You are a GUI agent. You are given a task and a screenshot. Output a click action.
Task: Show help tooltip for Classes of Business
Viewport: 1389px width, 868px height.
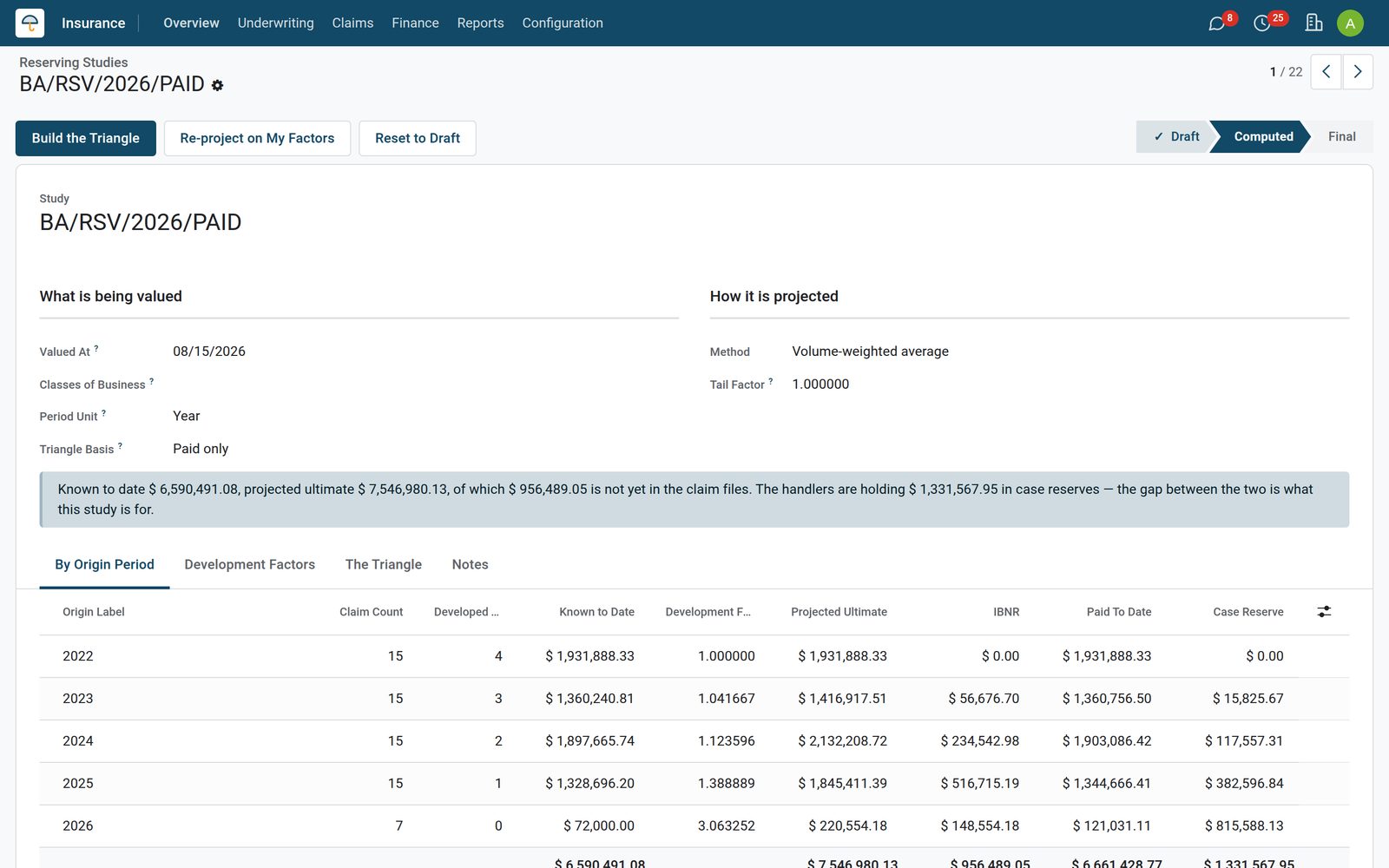[x=151, y=381]
